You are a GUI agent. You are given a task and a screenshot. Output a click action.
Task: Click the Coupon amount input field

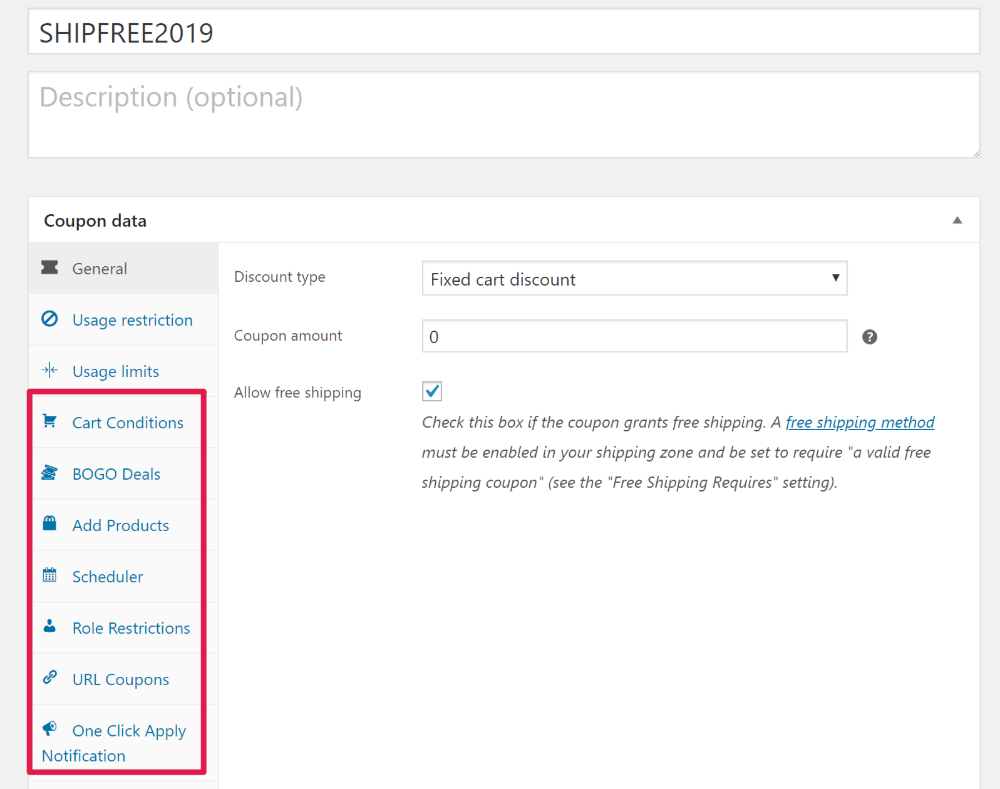click(x=635, y=336)
